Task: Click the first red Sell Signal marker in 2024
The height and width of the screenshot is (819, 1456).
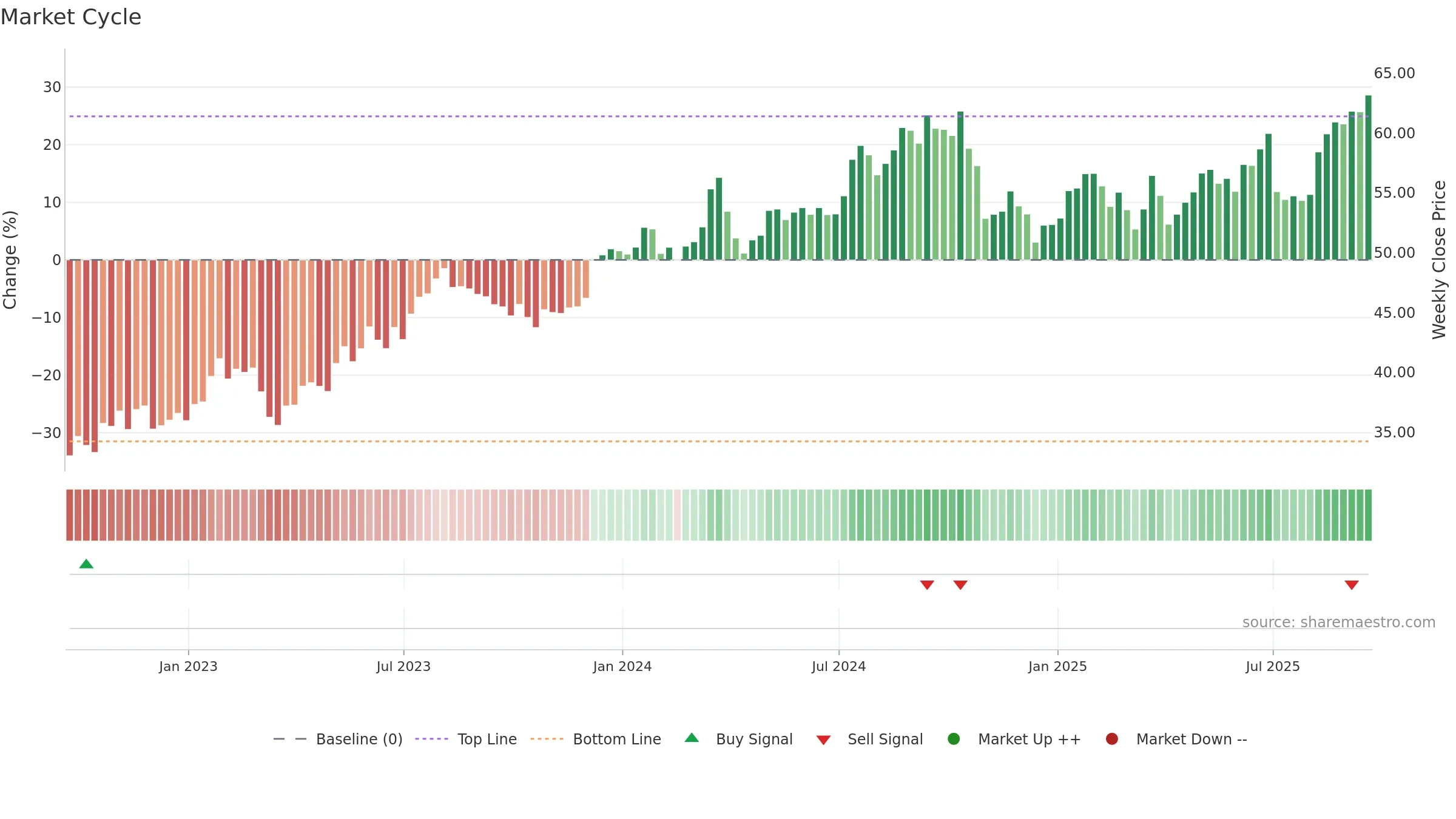Action: tap(927, 585)
